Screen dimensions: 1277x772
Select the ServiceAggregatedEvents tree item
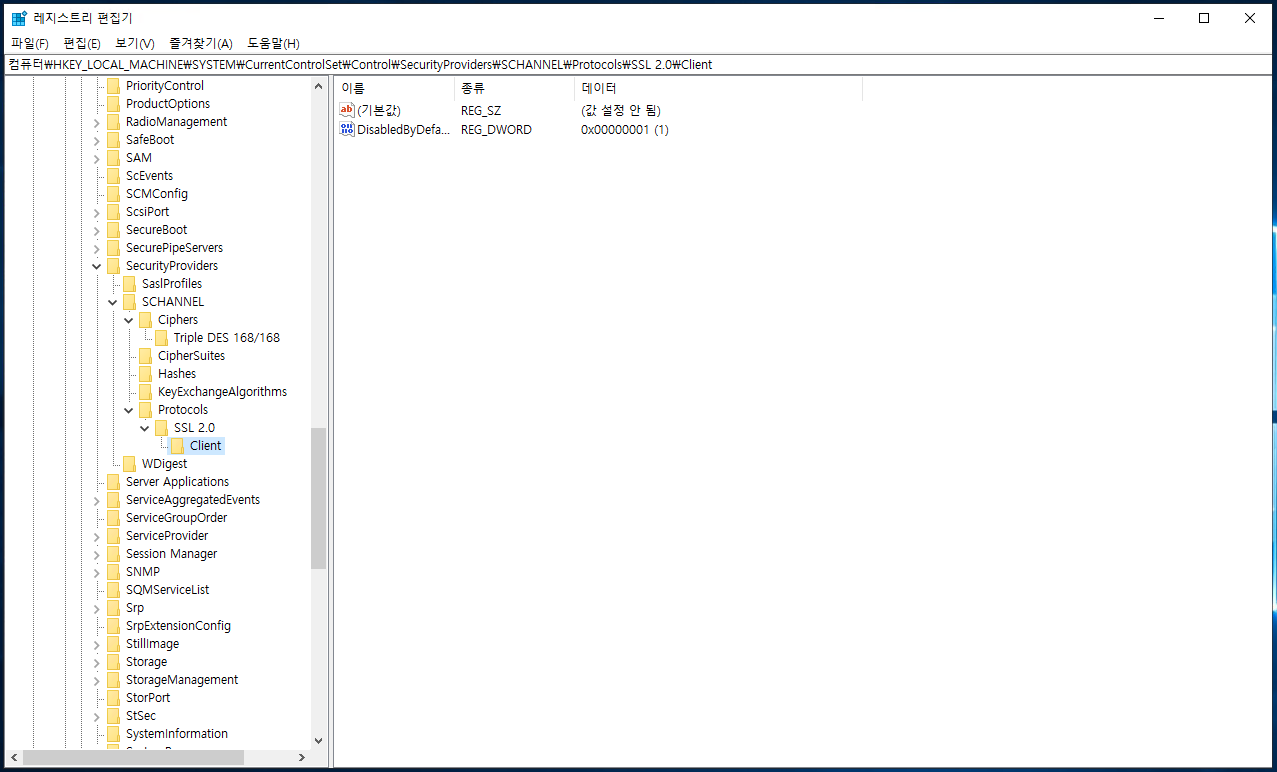click(x=192, y=500)
